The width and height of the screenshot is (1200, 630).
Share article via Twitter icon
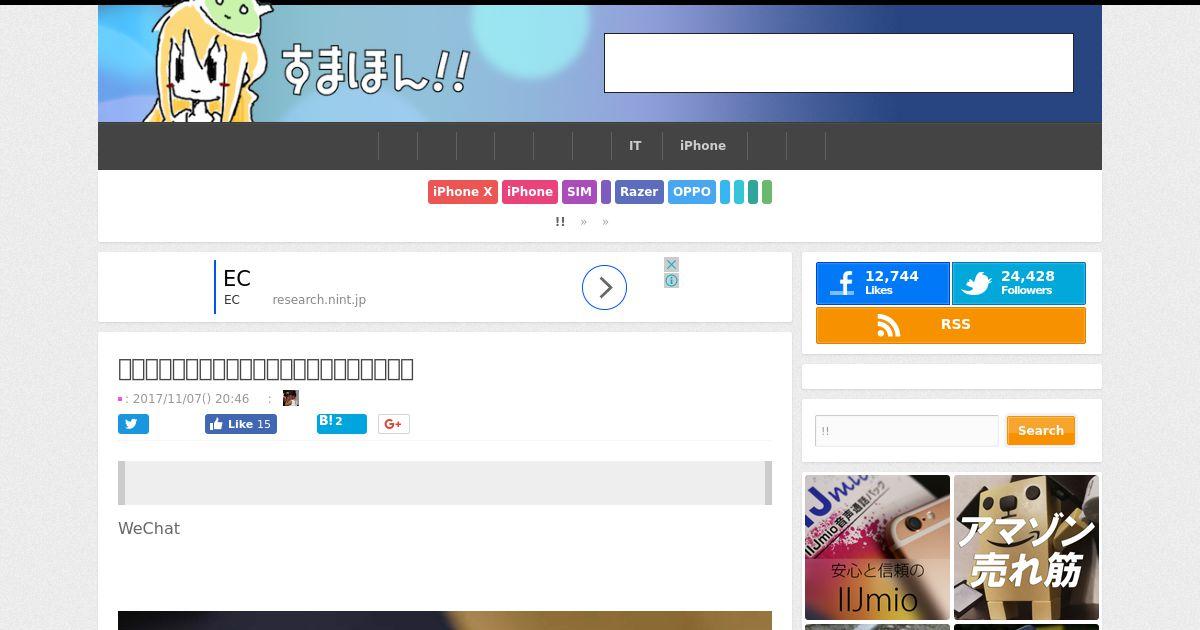click(133, 424)
